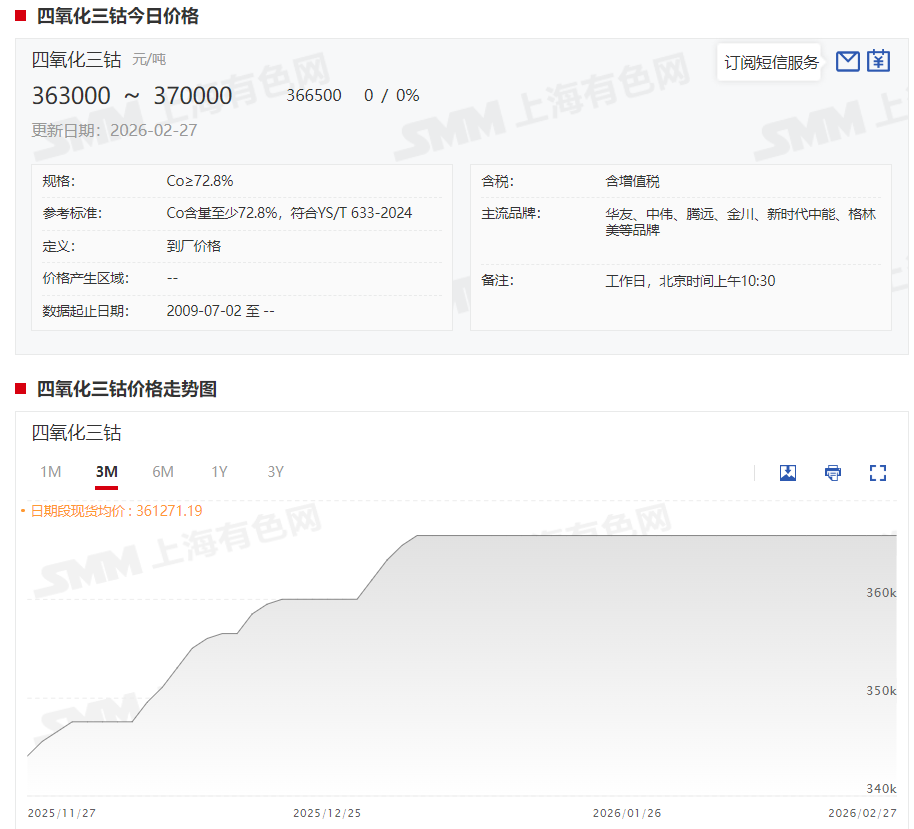Click the 363000 ~ 370000 price range
This screenshot has height=829, width=914.
pos(132,96)
